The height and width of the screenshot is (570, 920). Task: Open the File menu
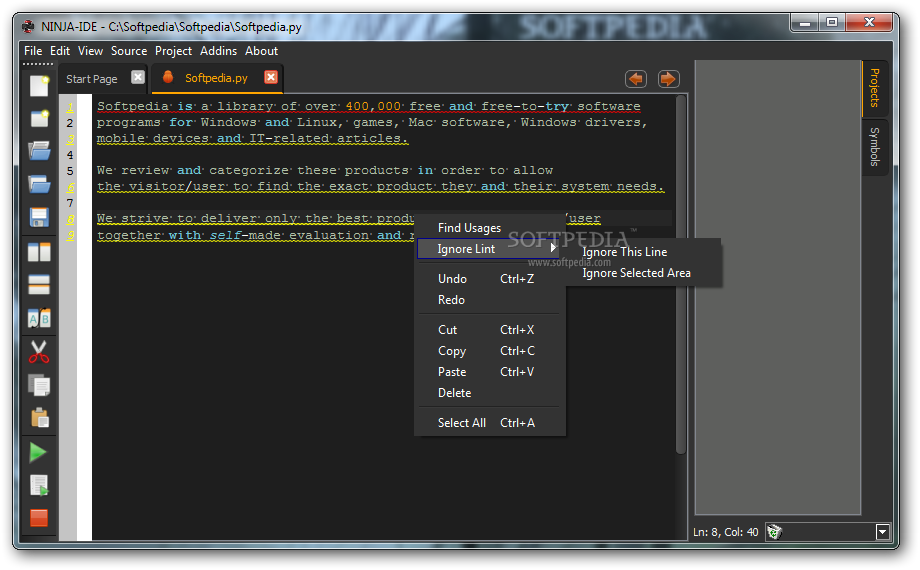(33, 51)
